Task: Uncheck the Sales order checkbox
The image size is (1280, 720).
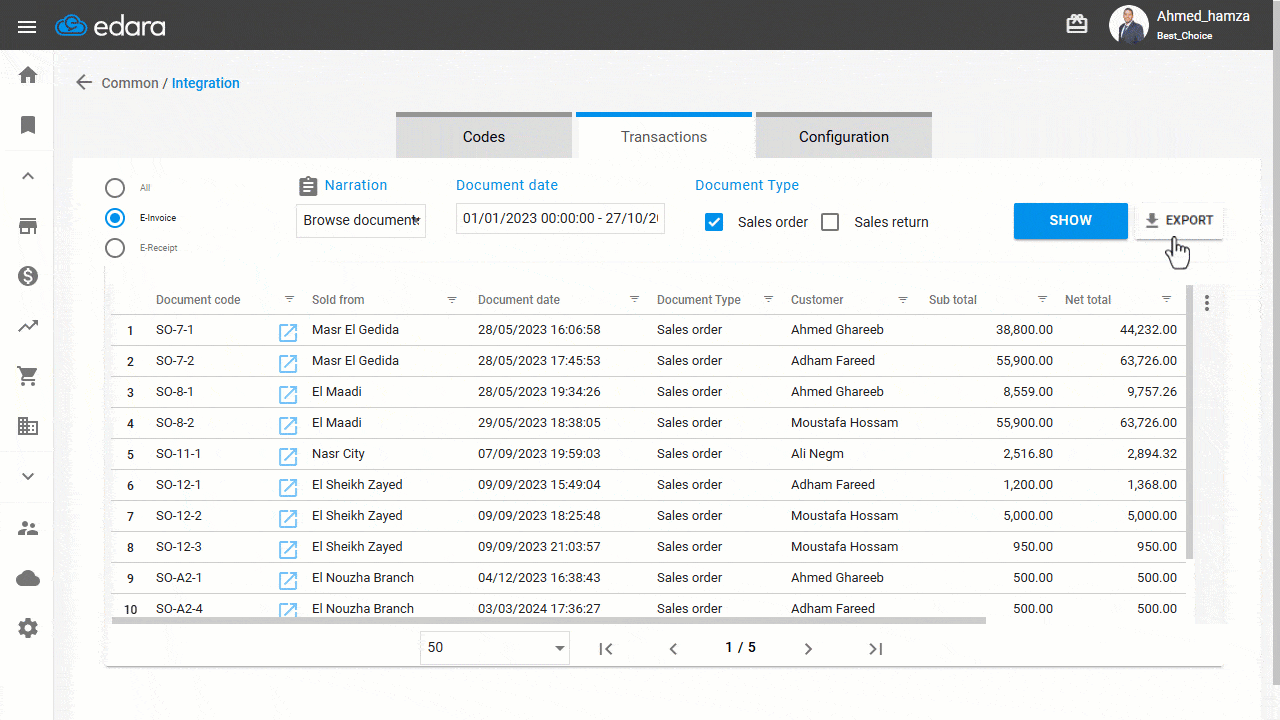Action: (x=714, y=222)
